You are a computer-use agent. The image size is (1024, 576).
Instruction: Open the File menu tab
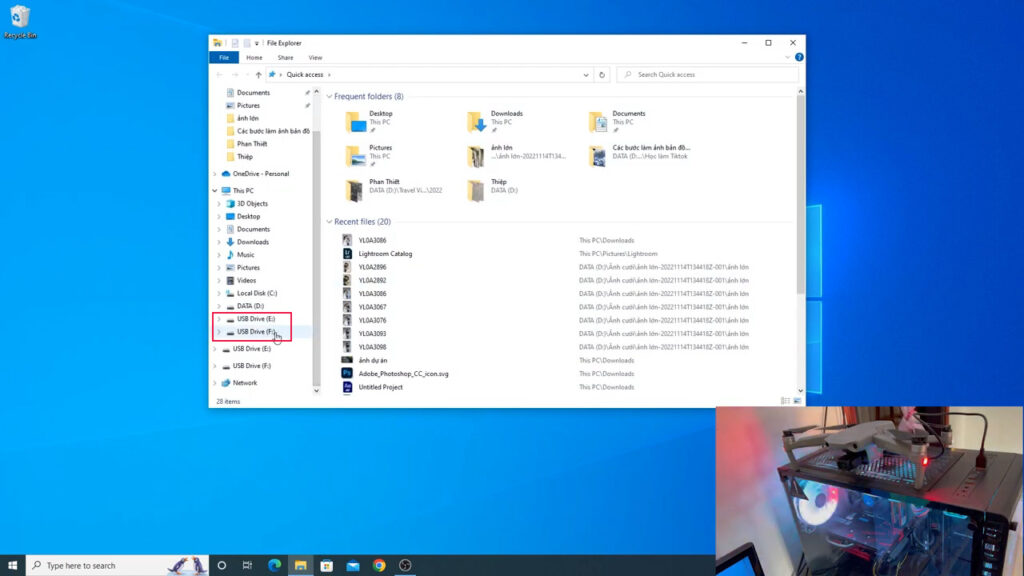point(224,57)
